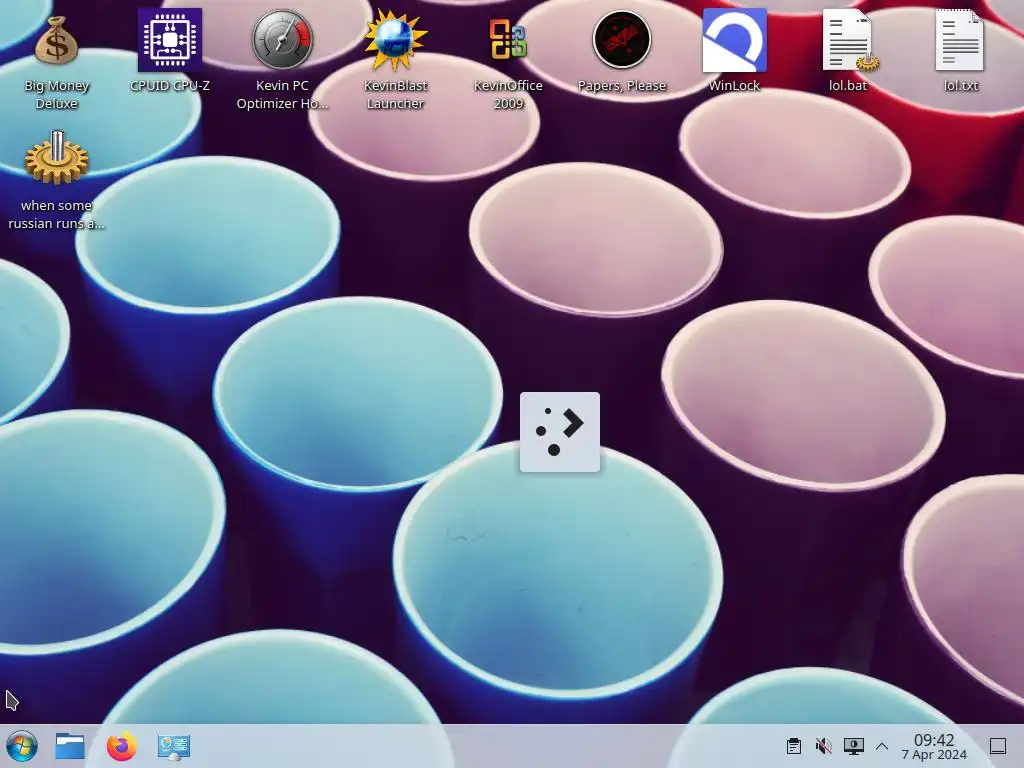Open the Big Money Deluxe desktop icon
1024x768 pixels.
(56, 40)
